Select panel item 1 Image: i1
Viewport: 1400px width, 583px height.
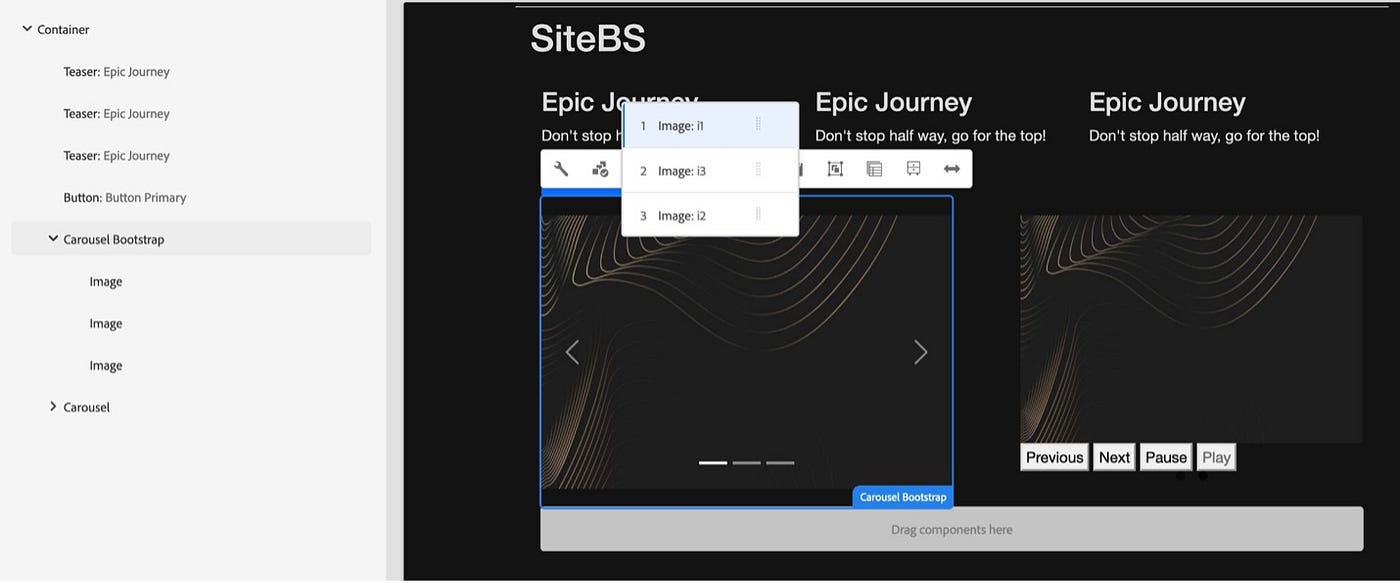[x=711, y=126]
